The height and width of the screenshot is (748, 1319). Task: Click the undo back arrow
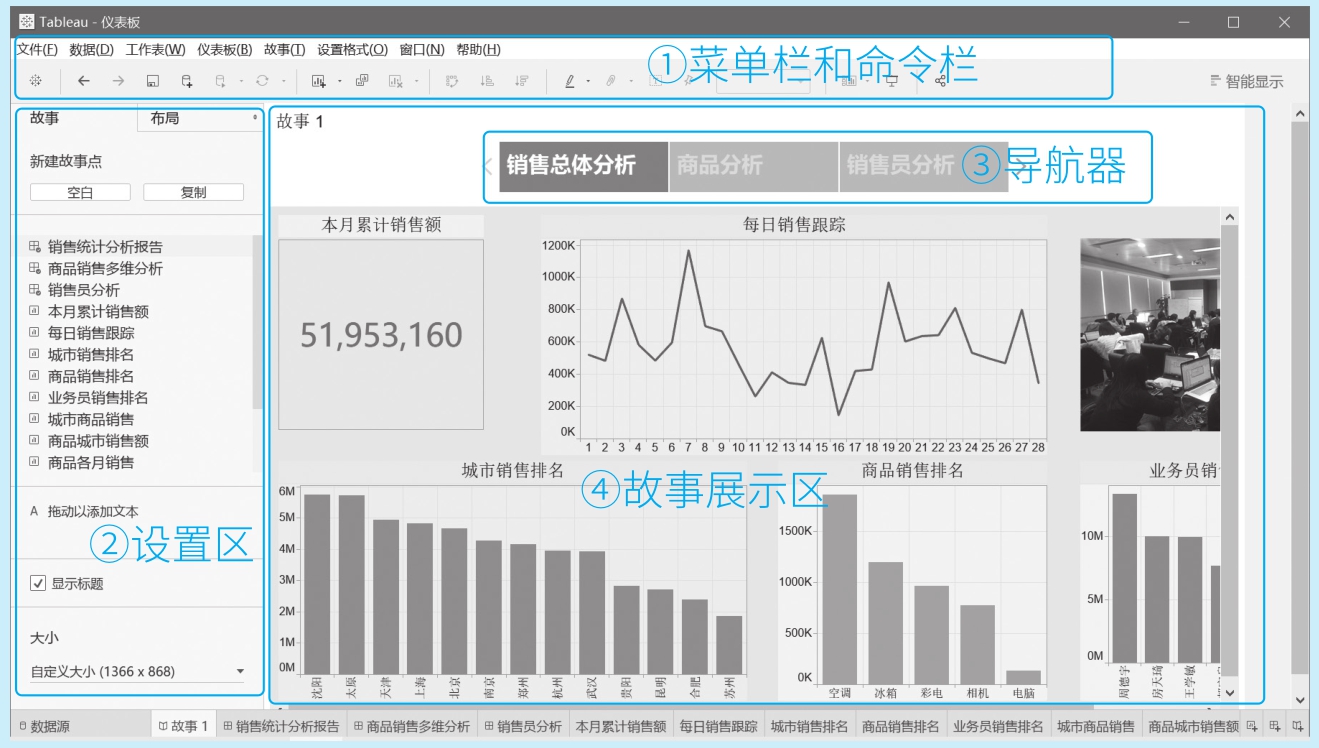click(x=84, y=81)
